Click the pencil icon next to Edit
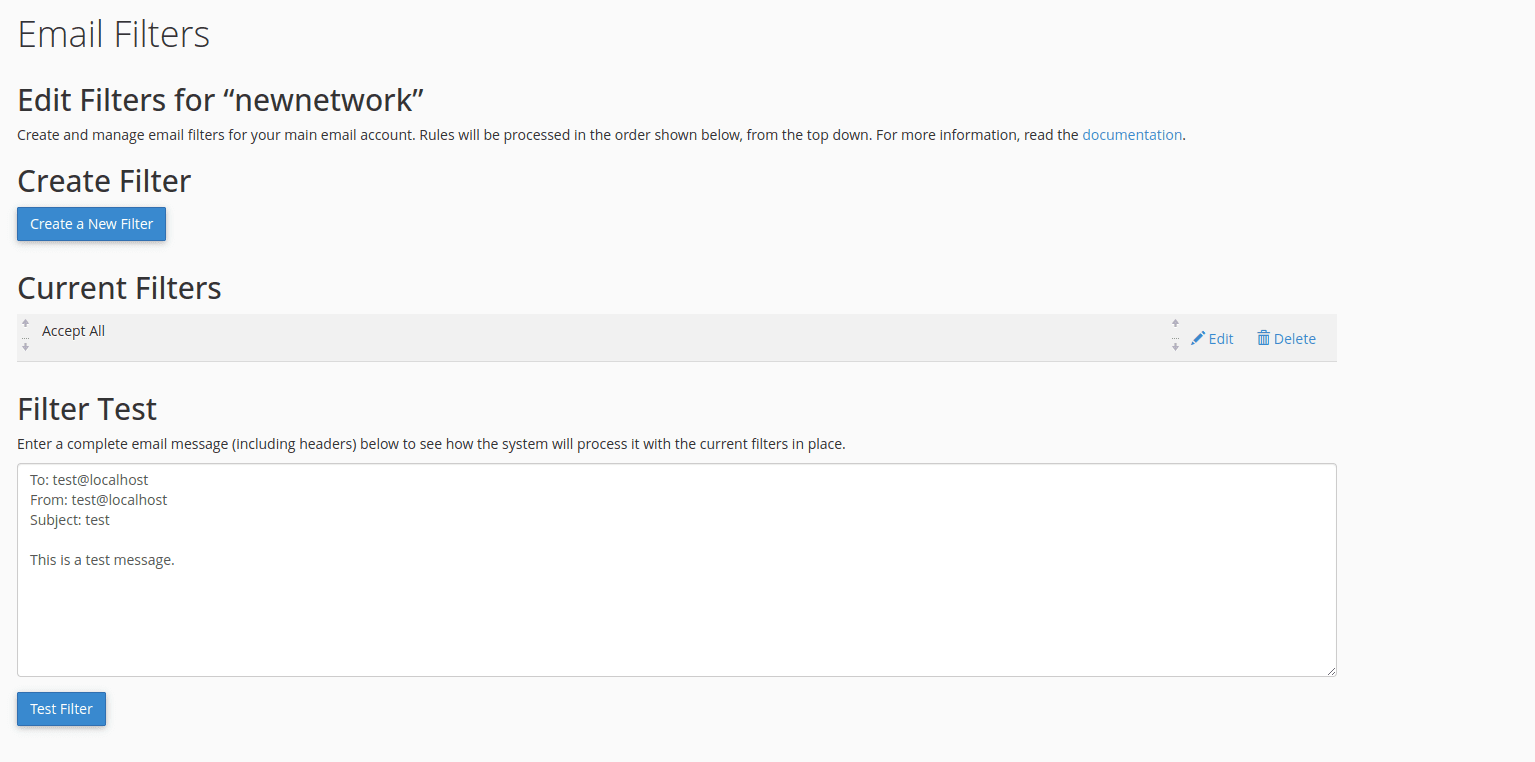Image resolution: width=1535 pixels, height=762 pixels. pyautogui.click(x=1197, y=339)
